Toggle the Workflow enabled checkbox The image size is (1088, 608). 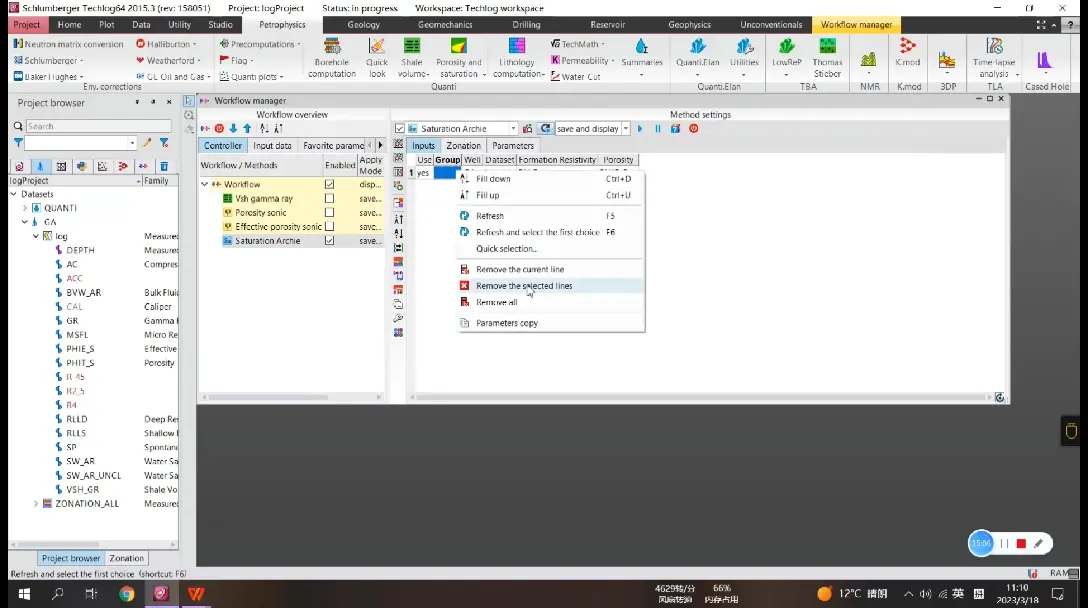click(x=330, y=185)
